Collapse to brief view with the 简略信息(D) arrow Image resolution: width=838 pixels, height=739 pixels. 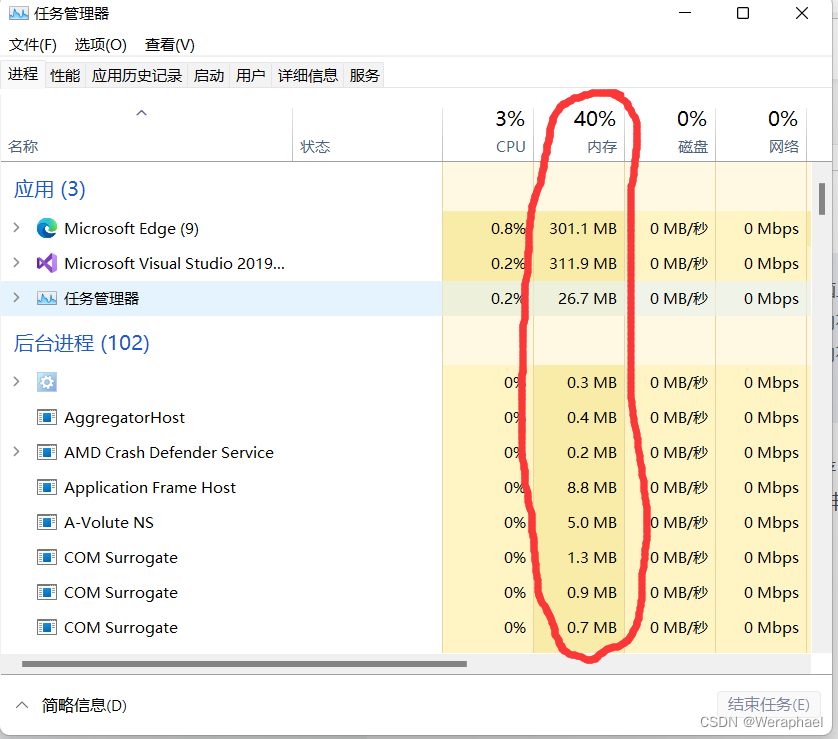(22, 705)
